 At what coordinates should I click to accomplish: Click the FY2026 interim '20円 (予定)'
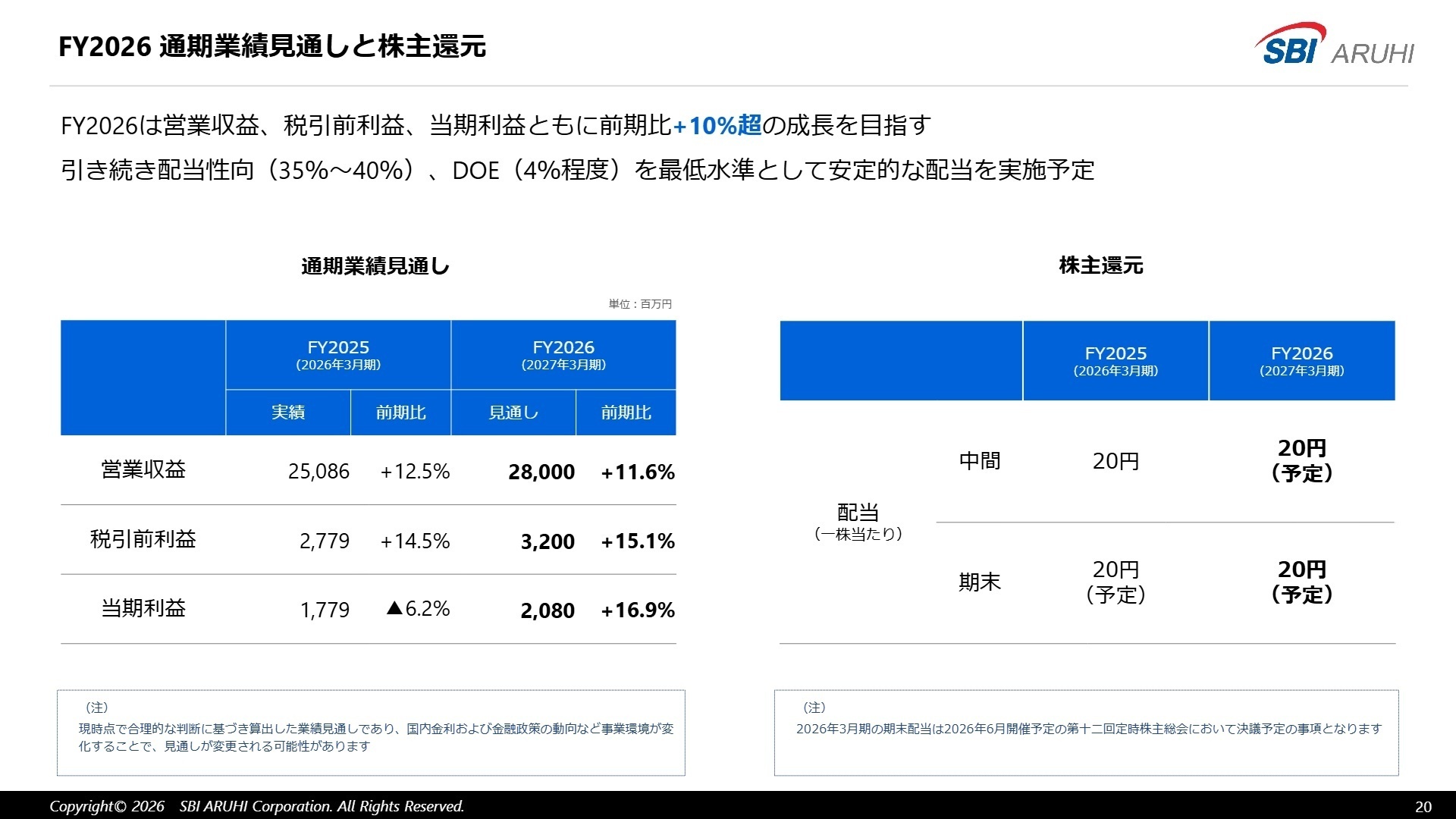pos(1302,460)
